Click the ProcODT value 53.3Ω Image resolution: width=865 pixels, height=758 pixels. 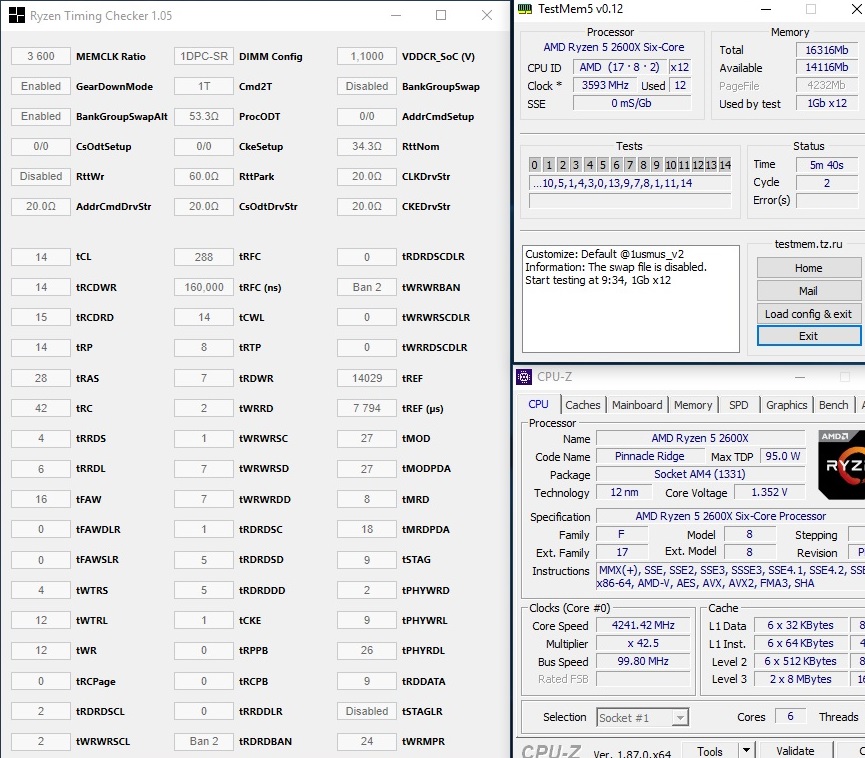204,116
